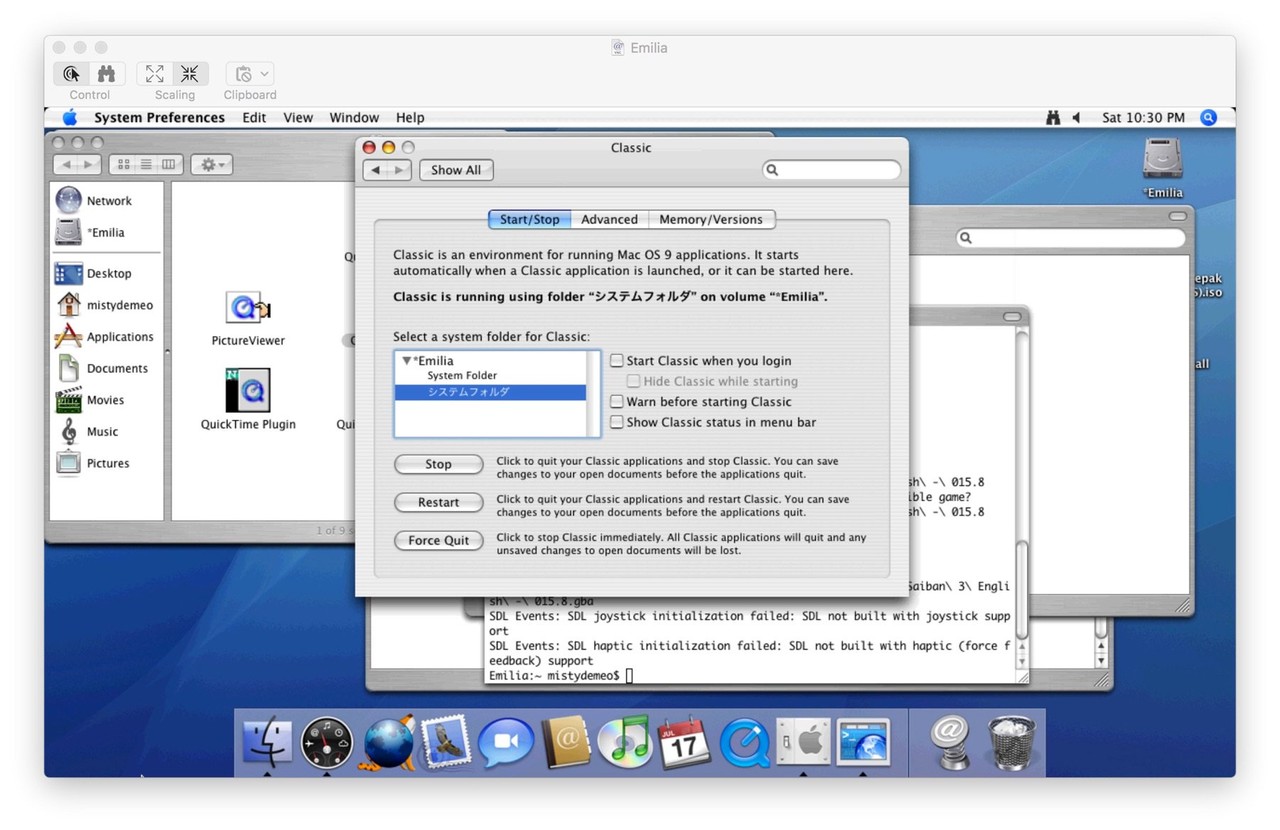The image size is (1280, 830).
Task: Check Warn before starting Classic
Action: pos(617,402)
